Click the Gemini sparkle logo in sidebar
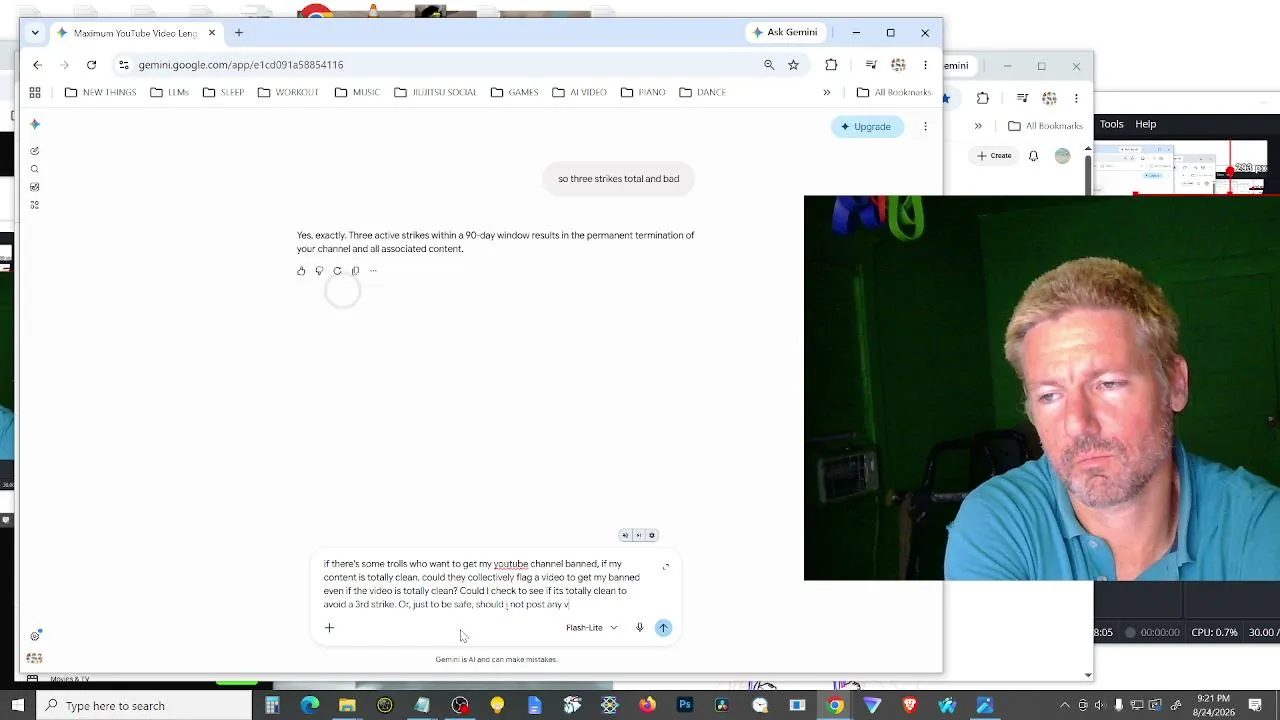This screenshot has height=720, width=1280. click(35, 124)
